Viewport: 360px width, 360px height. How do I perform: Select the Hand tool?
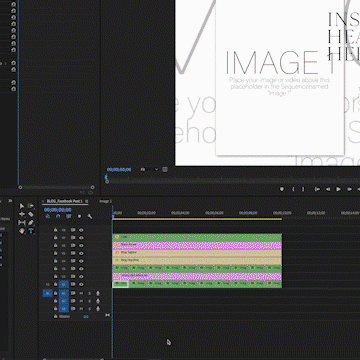pos(22,231)
